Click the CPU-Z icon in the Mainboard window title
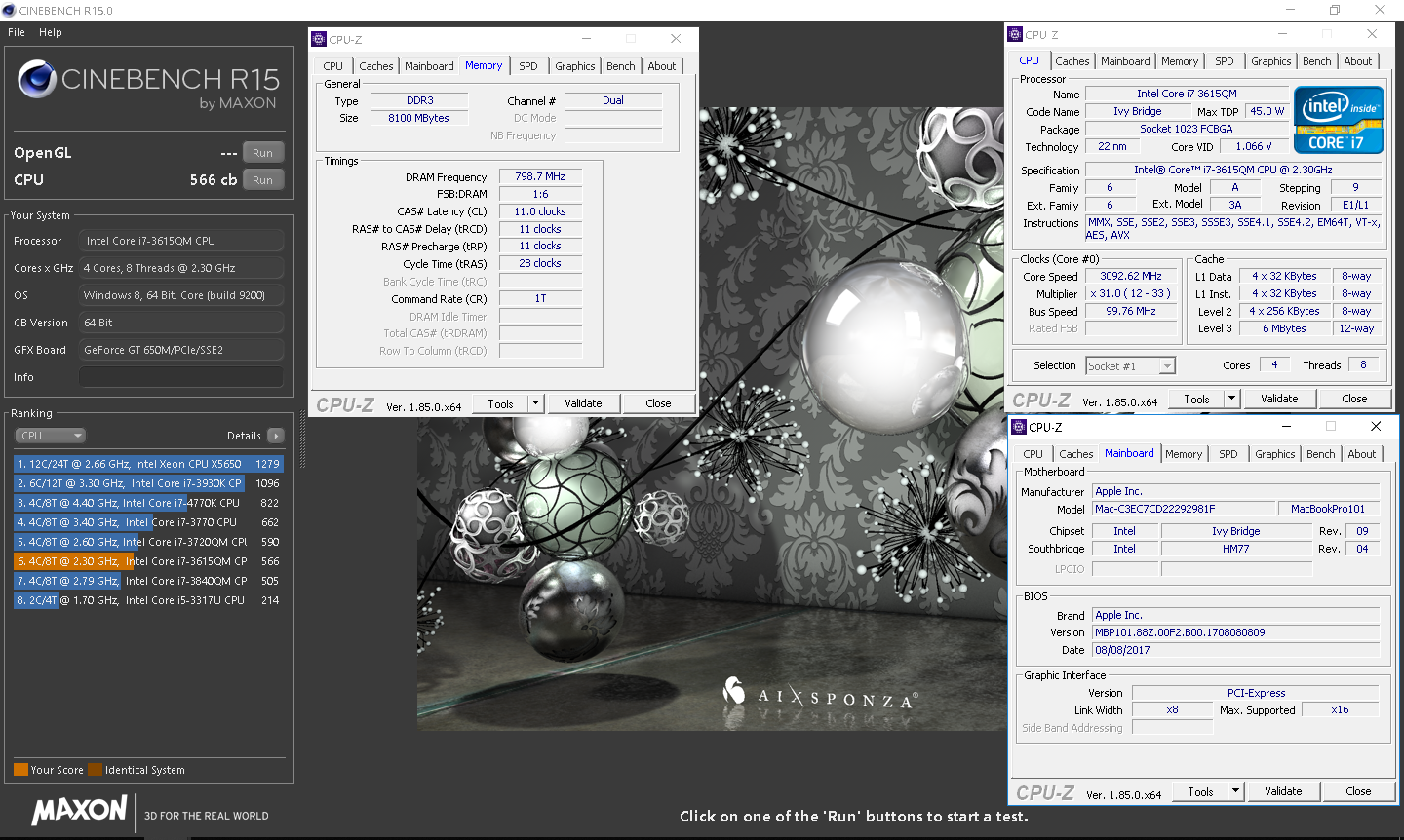The width and height of the screenshot is (1404, 840). tap(1019, 427)
